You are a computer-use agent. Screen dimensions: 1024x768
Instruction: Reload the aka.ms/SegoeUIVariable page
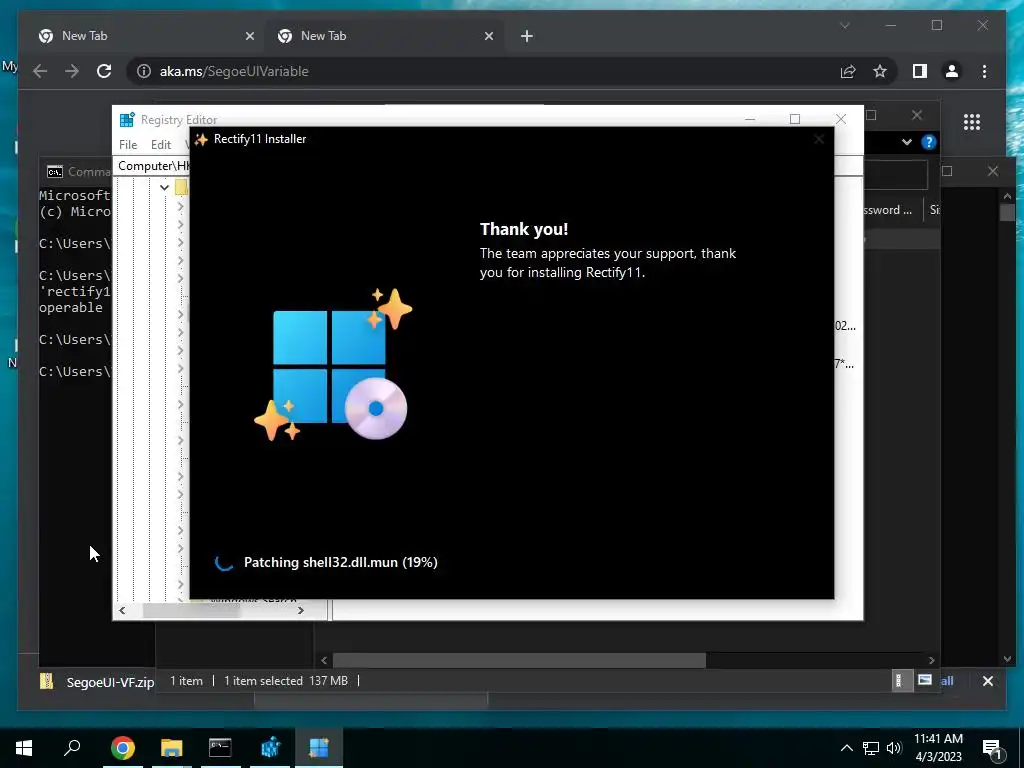104,71
